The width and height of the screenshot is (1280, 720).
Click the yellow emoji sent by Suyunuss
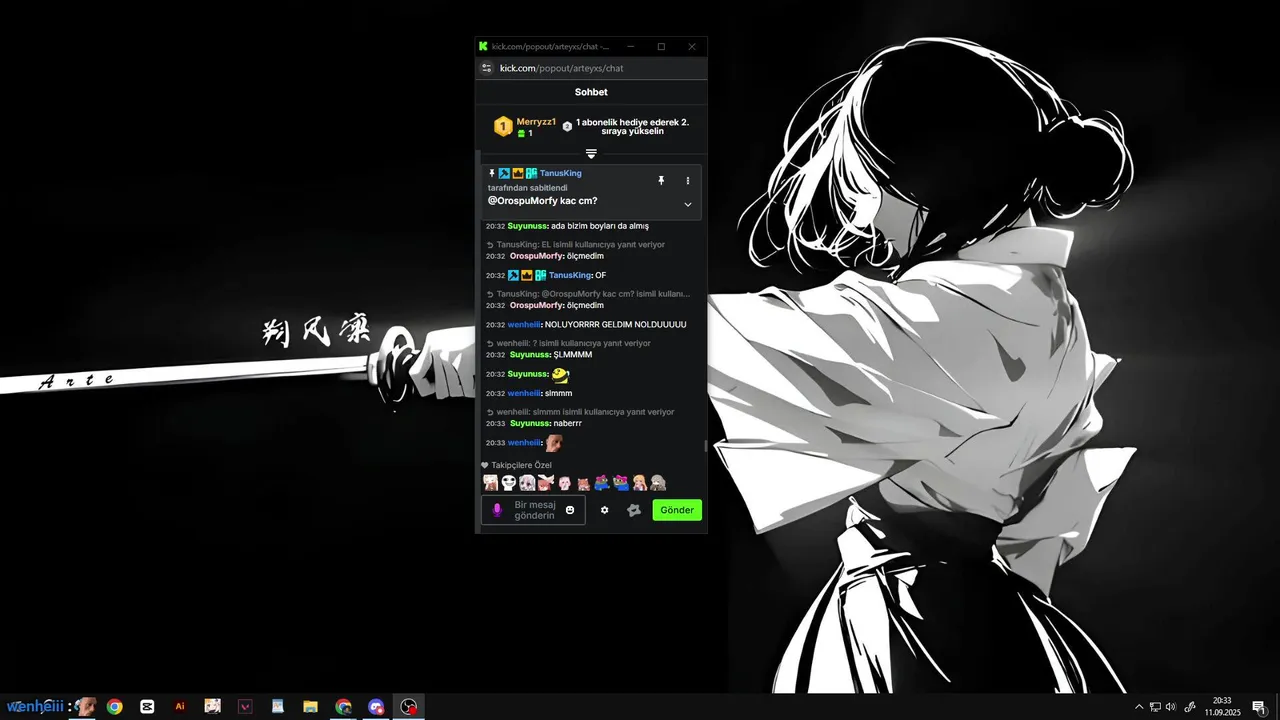coord(561,374)
